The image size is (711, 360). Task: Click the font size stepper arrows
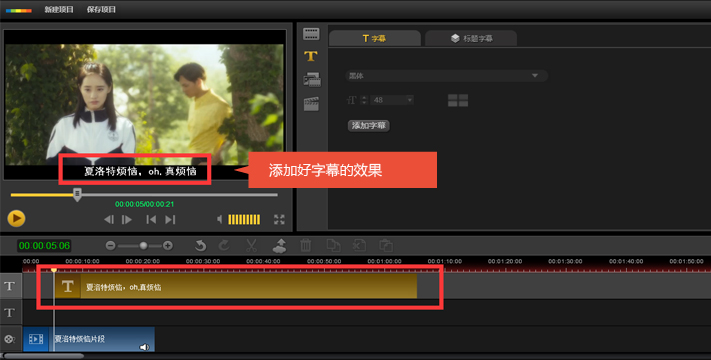click(x=364, y=100)
